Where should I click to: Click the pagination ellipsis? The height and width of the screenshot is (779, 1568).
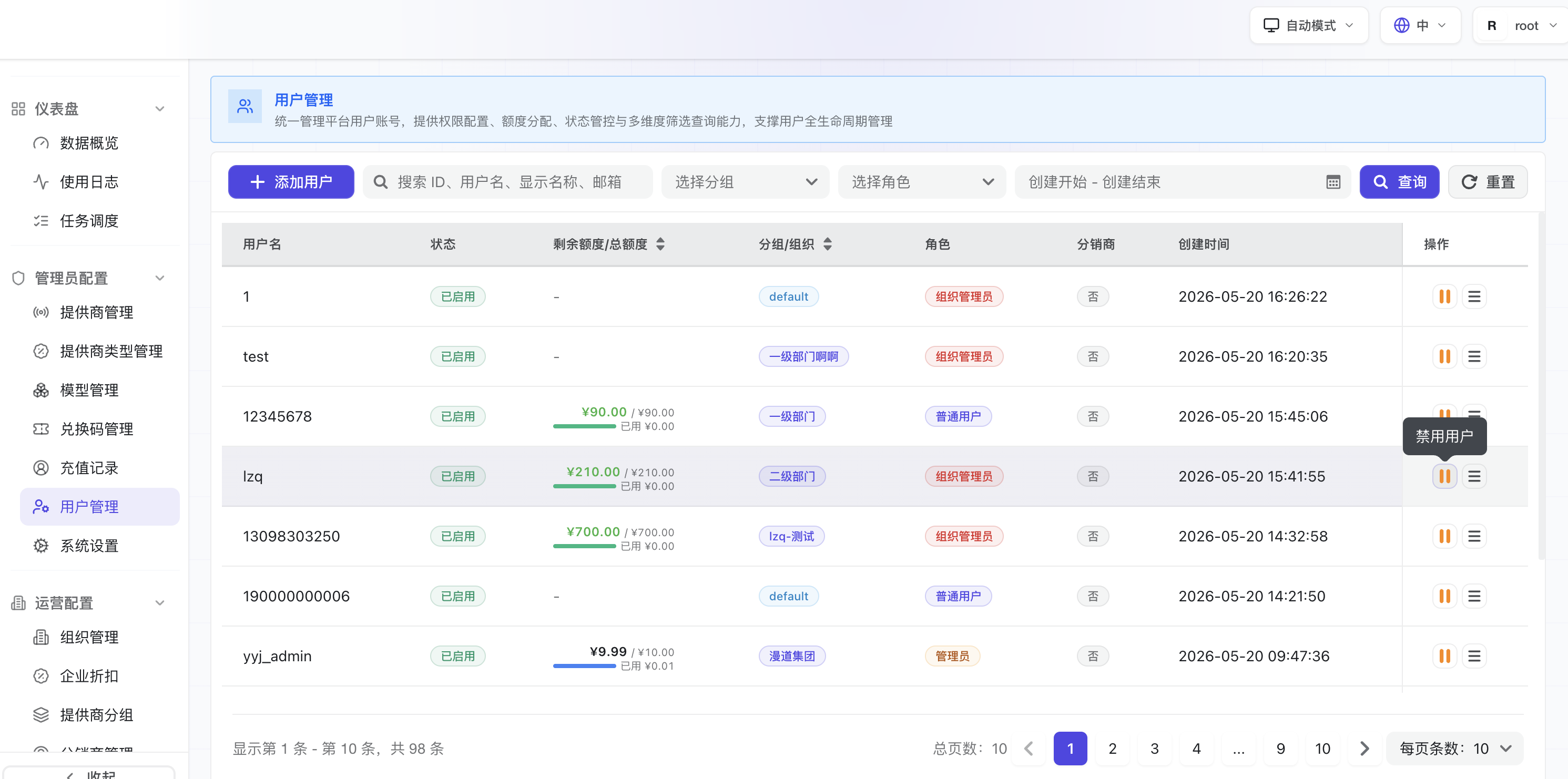1239,749
